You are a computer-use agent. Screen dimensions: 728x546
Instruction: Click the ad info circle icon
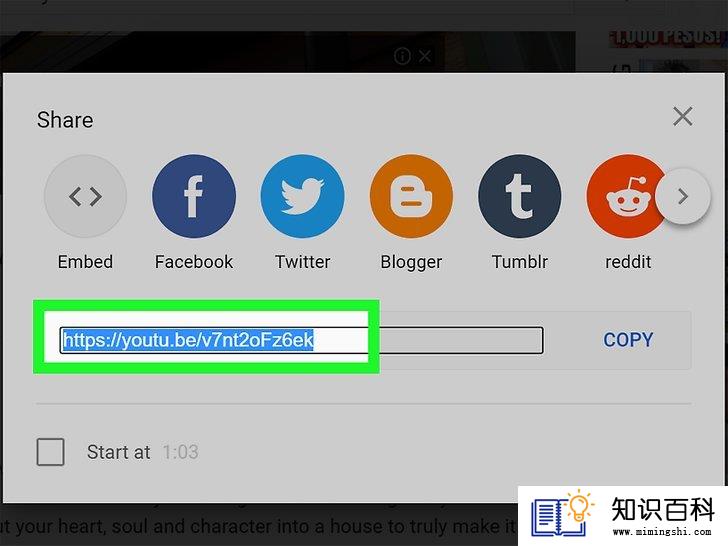(x=402, y=56)
